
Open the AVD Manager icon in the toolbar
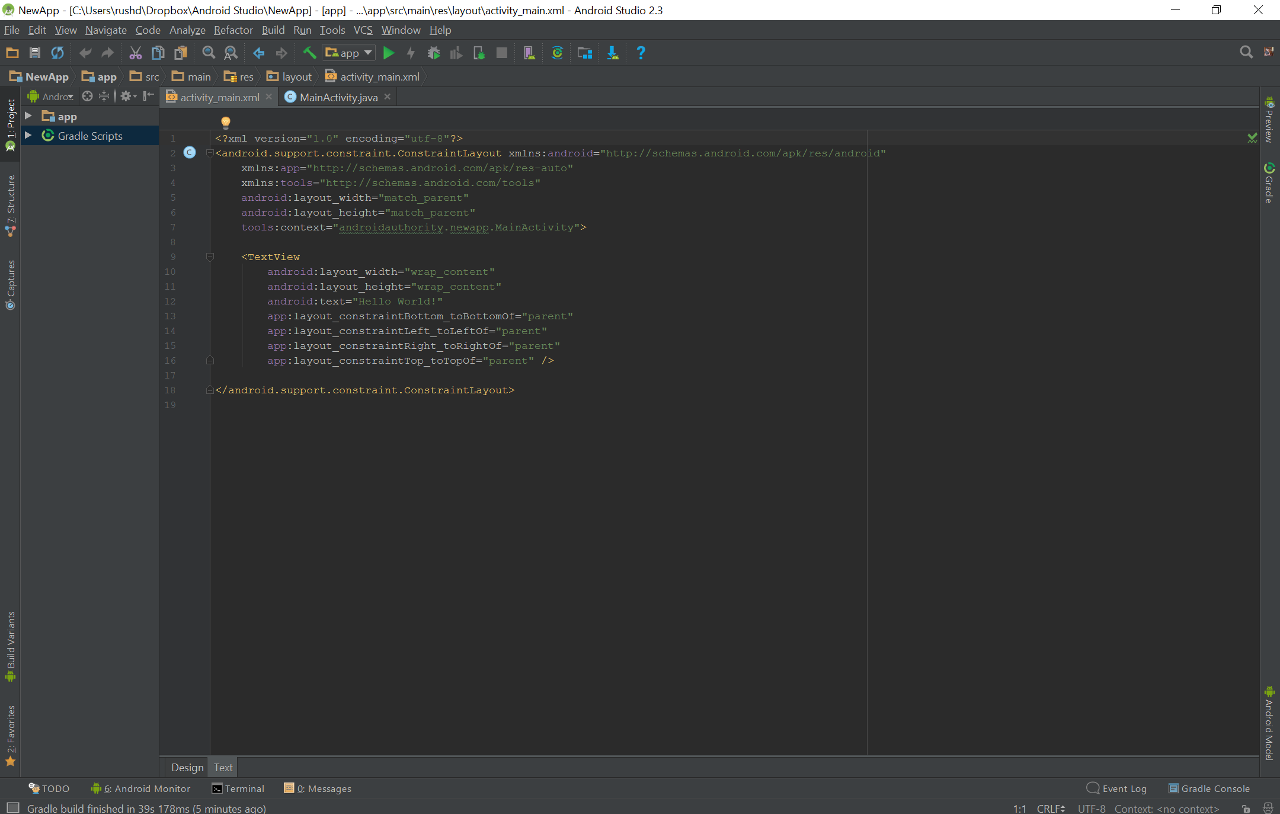529,53
